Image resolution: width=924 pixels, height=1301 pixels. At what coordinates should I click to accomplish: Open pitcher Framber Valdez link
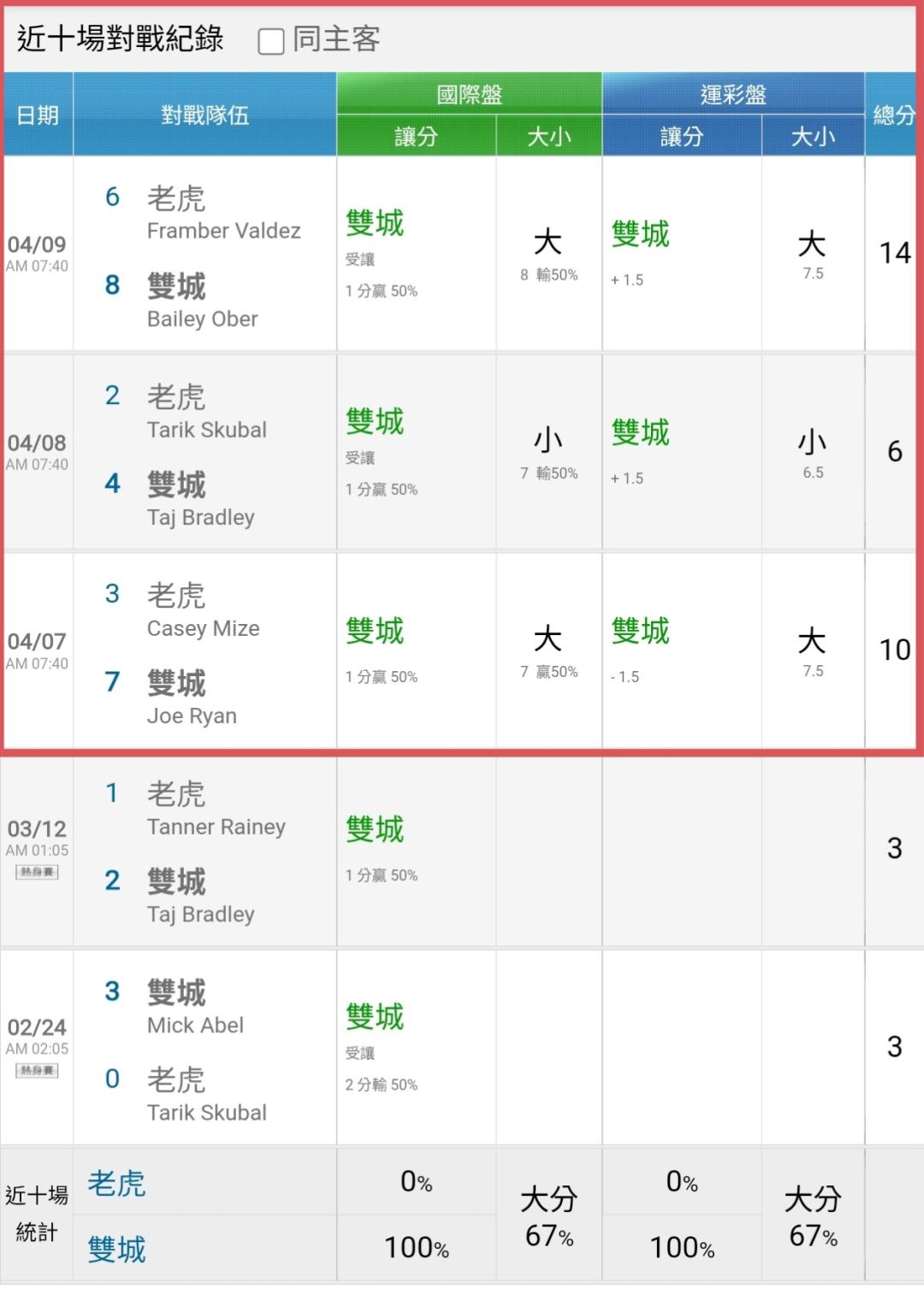point(223,231)
